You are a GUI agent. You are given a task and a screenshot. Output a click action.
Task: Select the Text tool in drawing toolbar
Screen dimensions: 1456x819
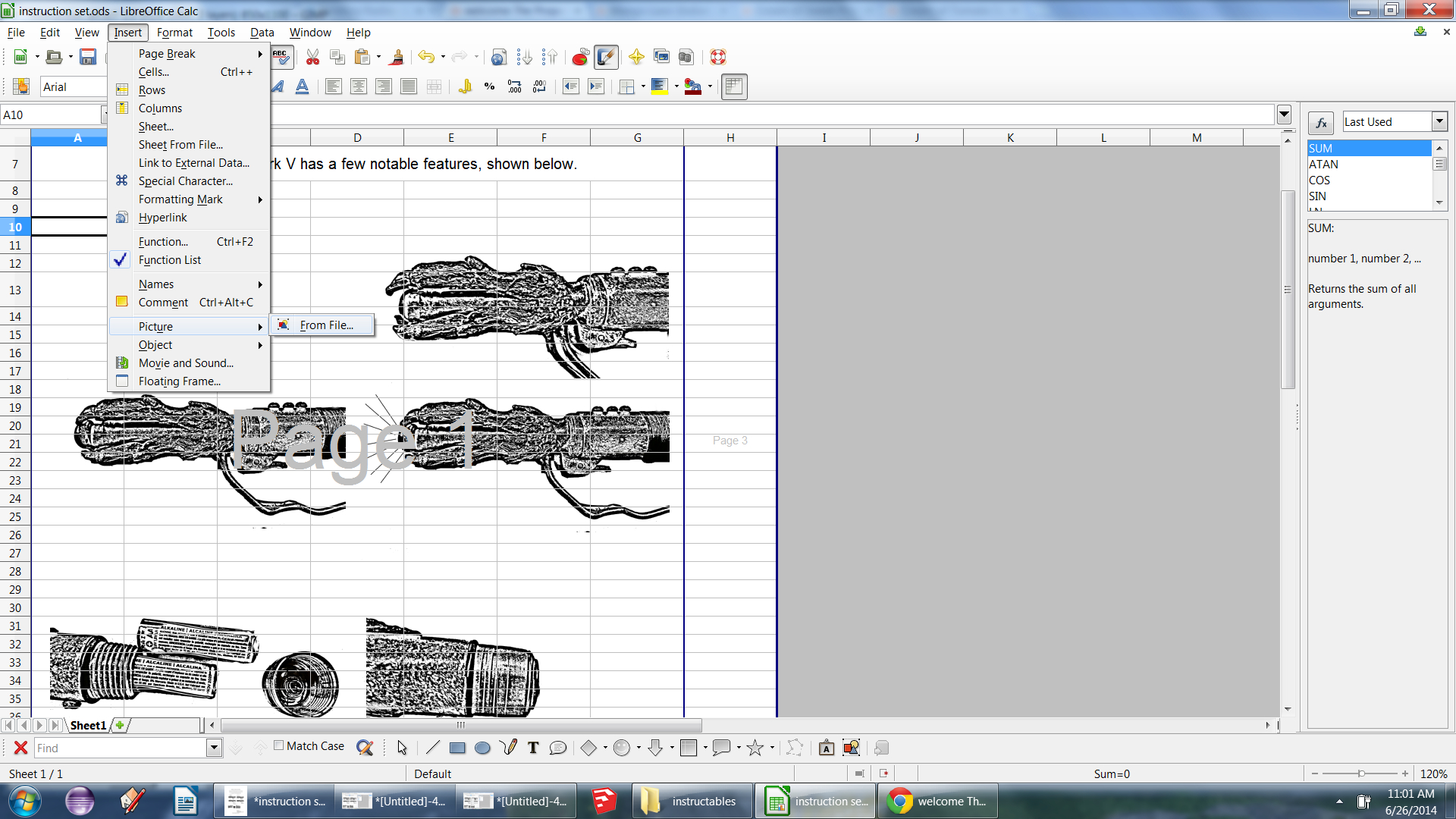pyautogui.click(x=533, y=748)
